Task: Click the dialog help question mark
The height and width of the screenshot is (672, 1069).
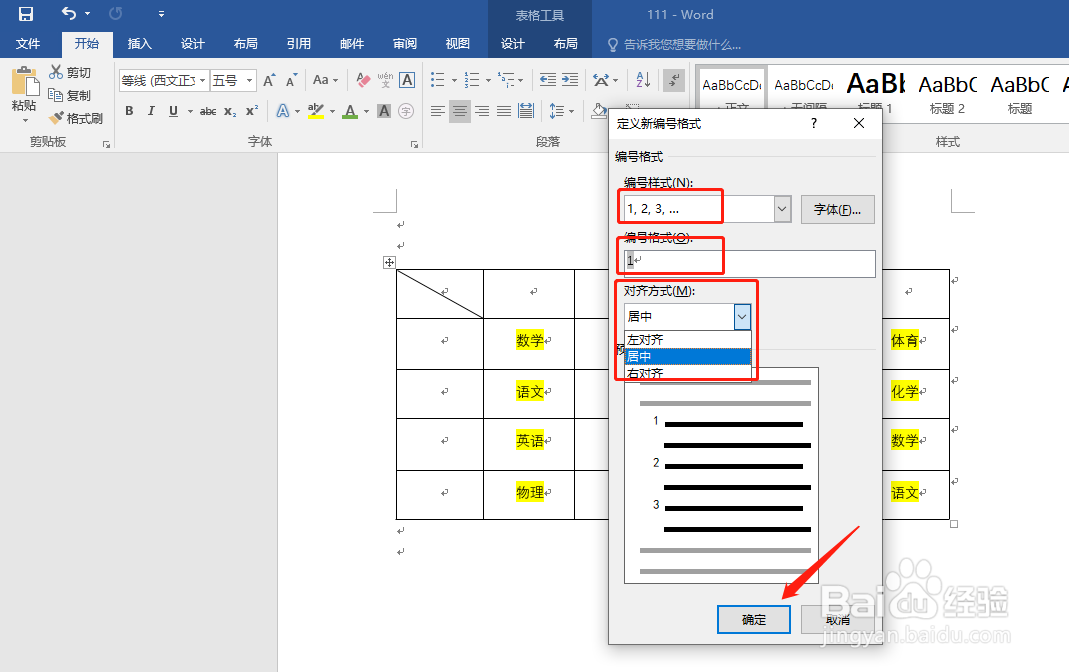Action: coord(813,123)
